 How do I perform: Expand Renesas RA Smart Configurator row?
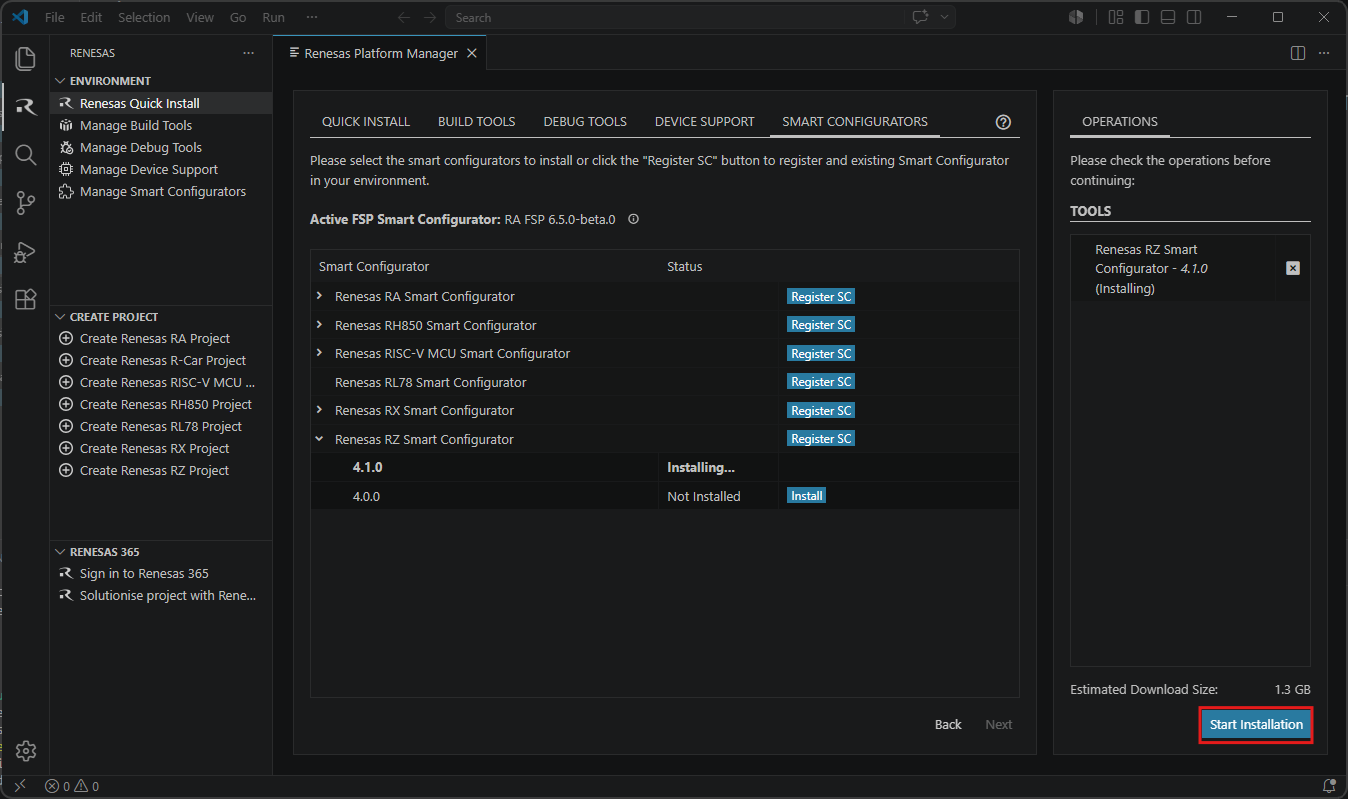point(320,296)
